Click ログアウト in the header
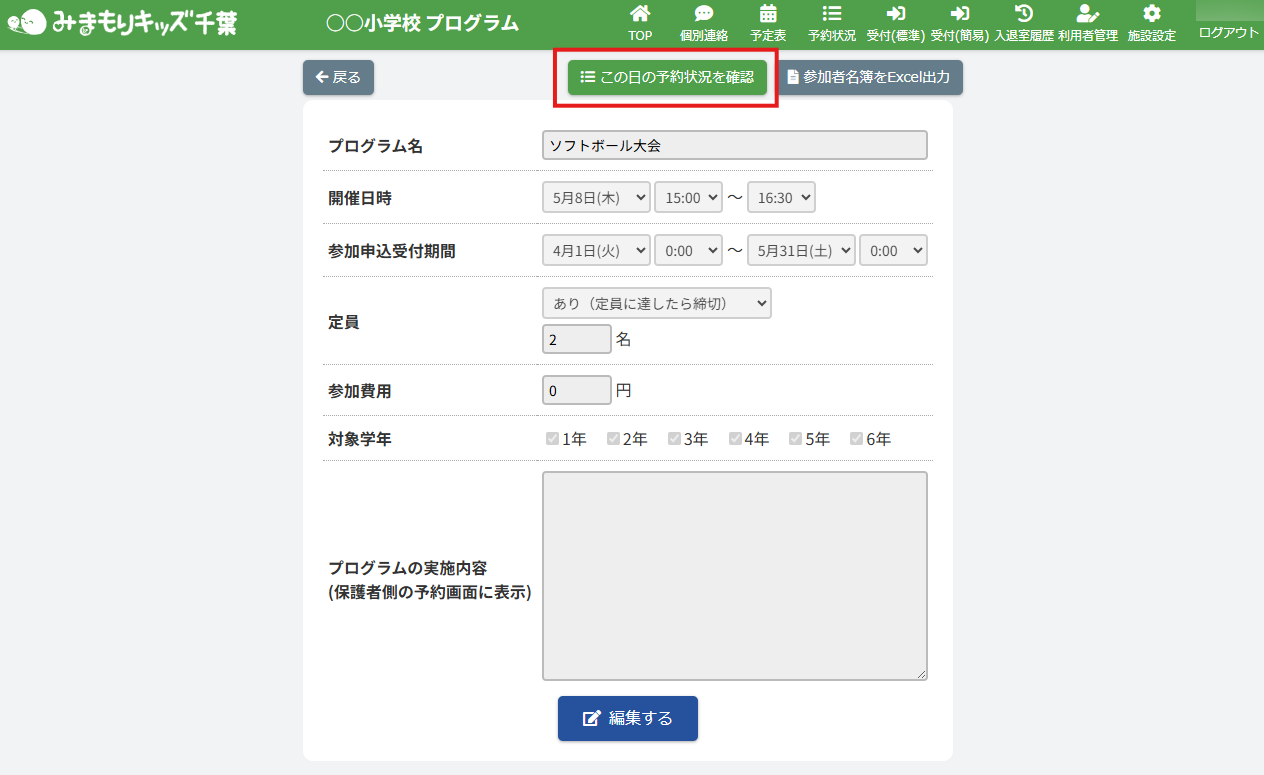1264x775 pixels. (x=1229, y=32)
